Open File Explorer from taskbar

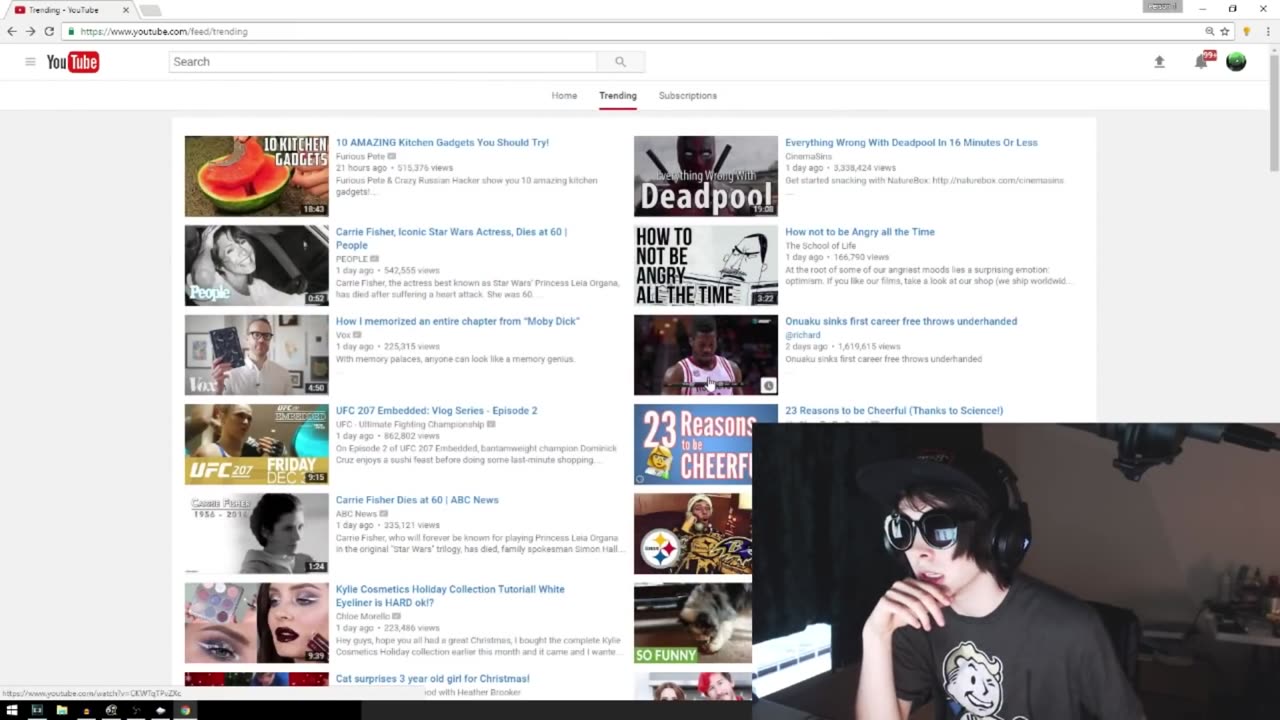coord(62,710)
